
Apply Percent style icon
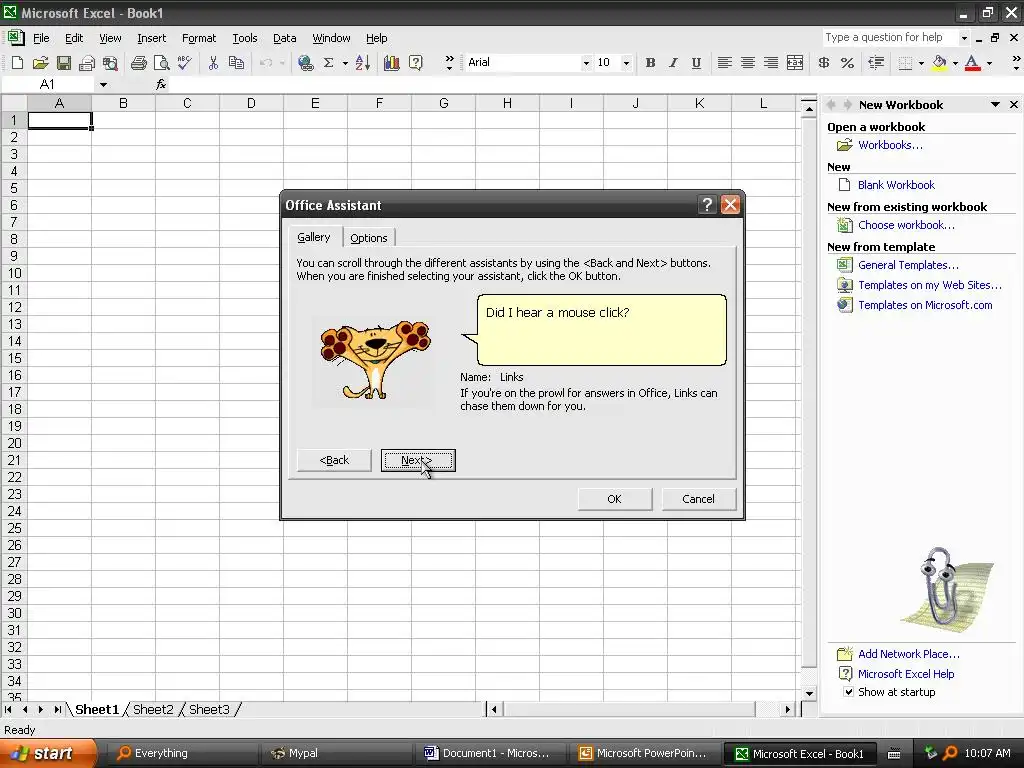[x=847, y=63]
